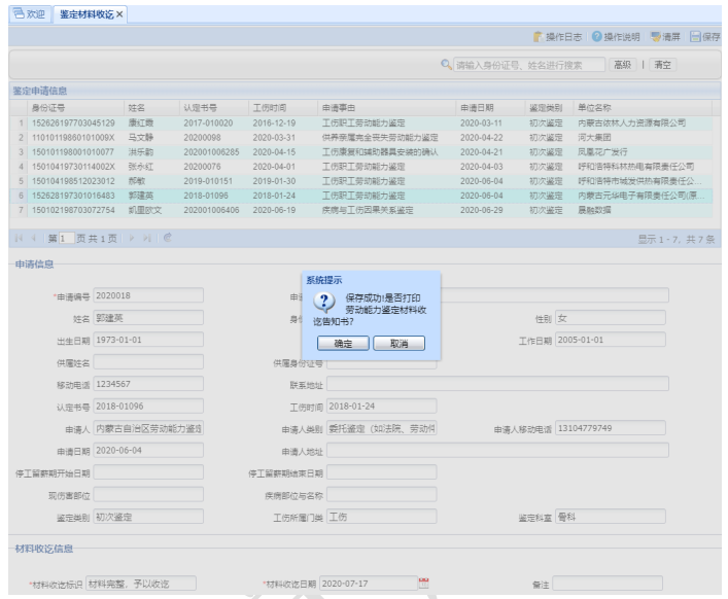Sort by 鉴定类别 column header

[x=549, y=108]
